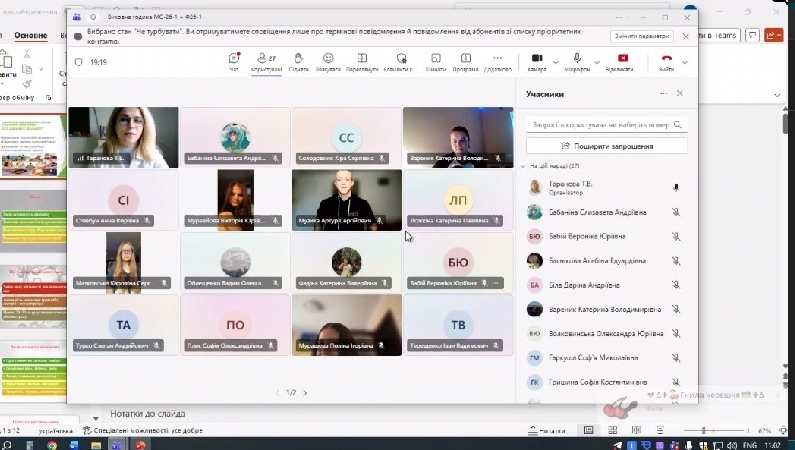The width and height of the screenshot is (795, 450).
Task: Open Windows search on the taskbar
Action: [x=7, y=445]
